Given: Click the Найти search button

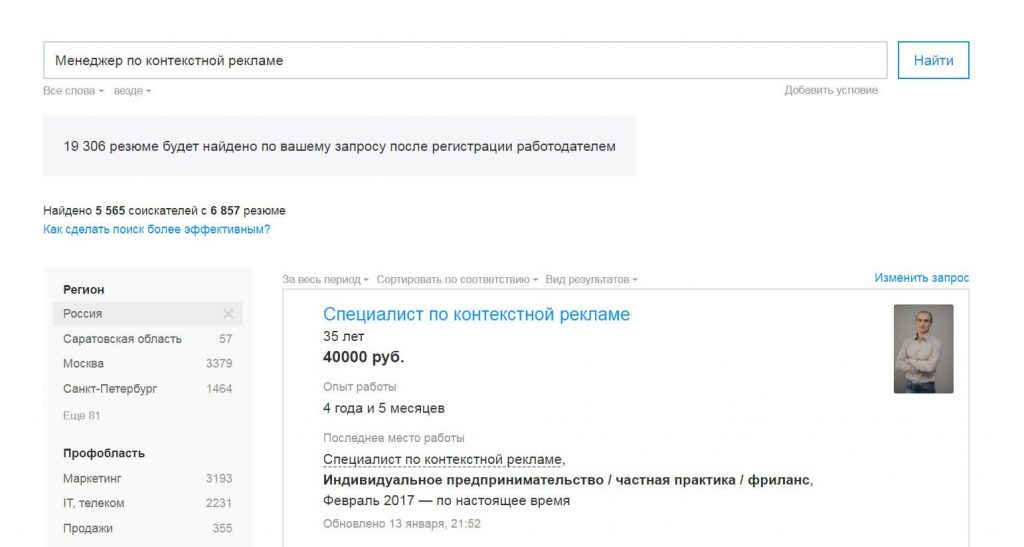Looking at the screenshot, I should point(933,60).
